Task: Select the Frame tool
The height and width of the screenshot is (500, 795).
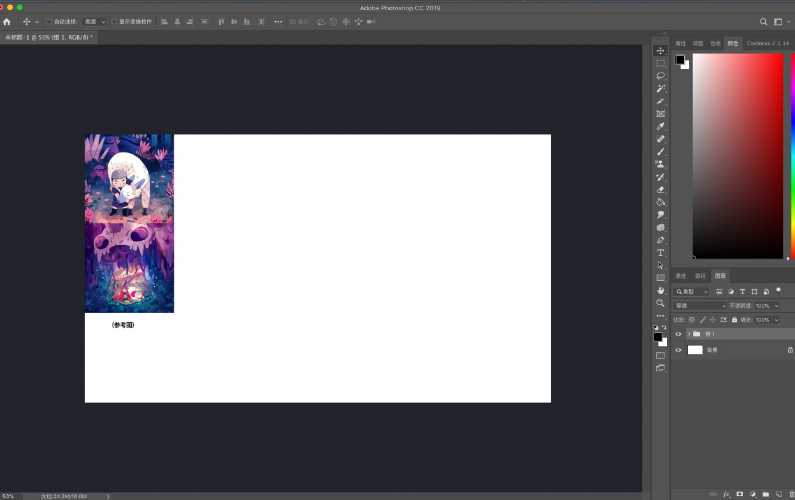Action: point(660,114)
